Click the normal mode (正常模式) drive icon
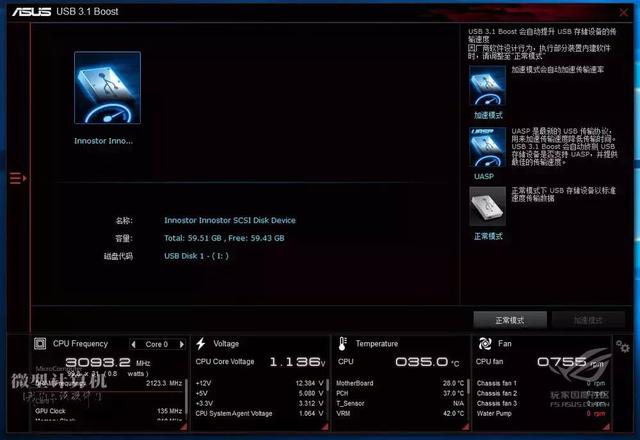 [x=487, y=207]
